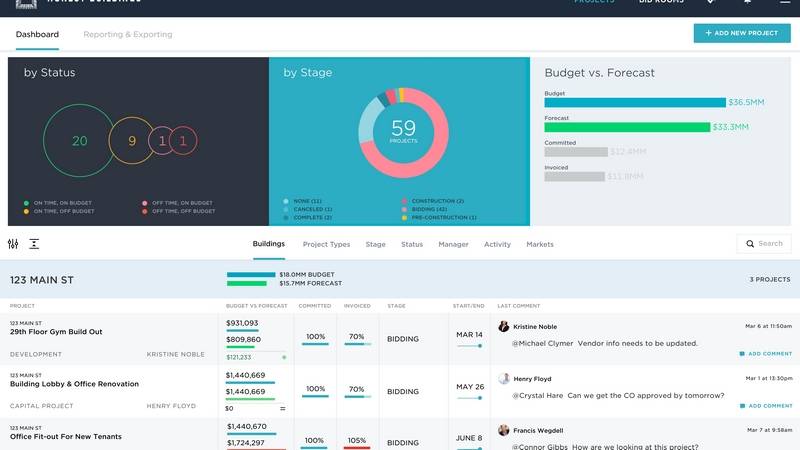Switch to Reporting & Exporting tab
Viewport: 800px width, 450px height.
128,34
